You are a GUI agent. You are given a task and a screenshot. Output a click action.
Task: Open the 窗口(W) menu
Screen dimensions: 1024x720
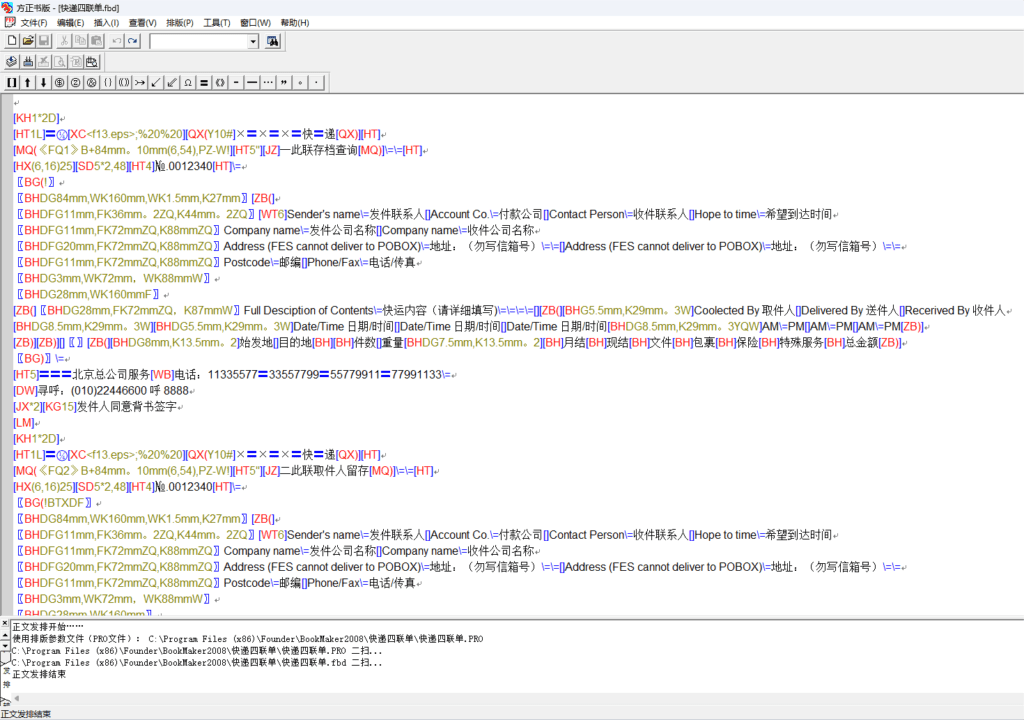pyautogui.click(x=255, y=23)
